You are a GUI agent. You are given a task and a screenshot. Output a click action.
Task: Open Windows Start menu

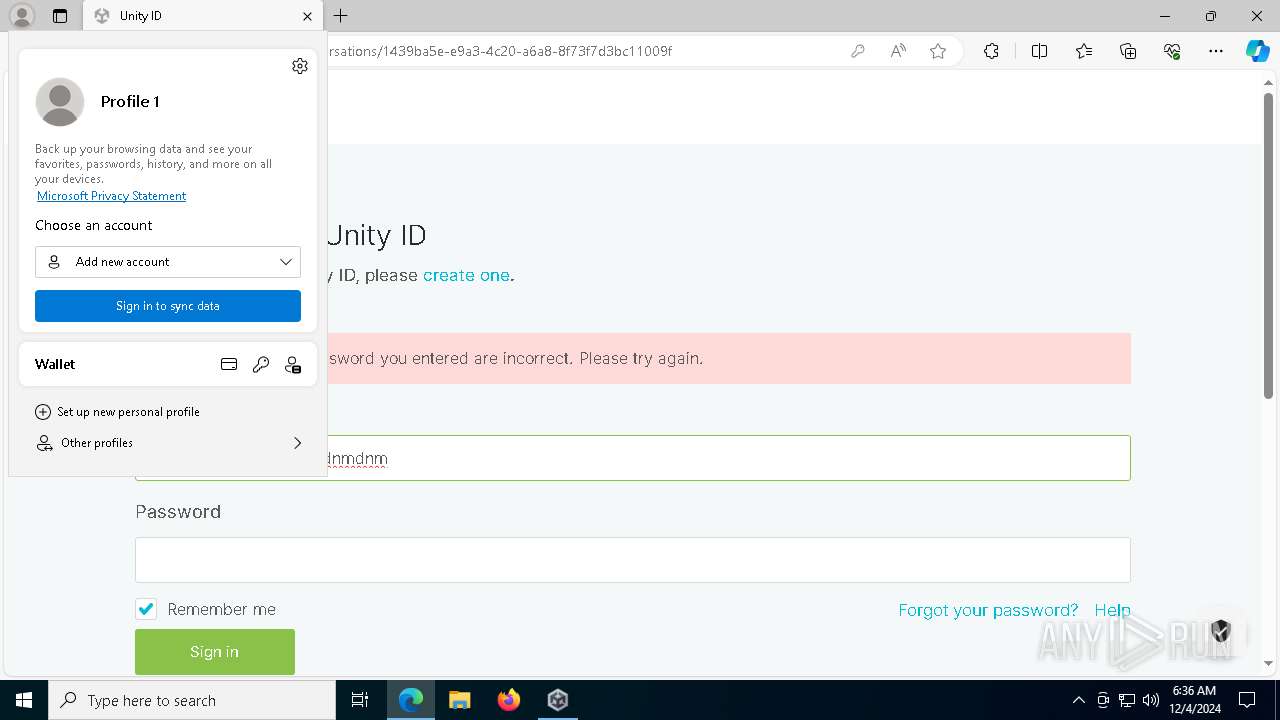[x=24, y=700]
